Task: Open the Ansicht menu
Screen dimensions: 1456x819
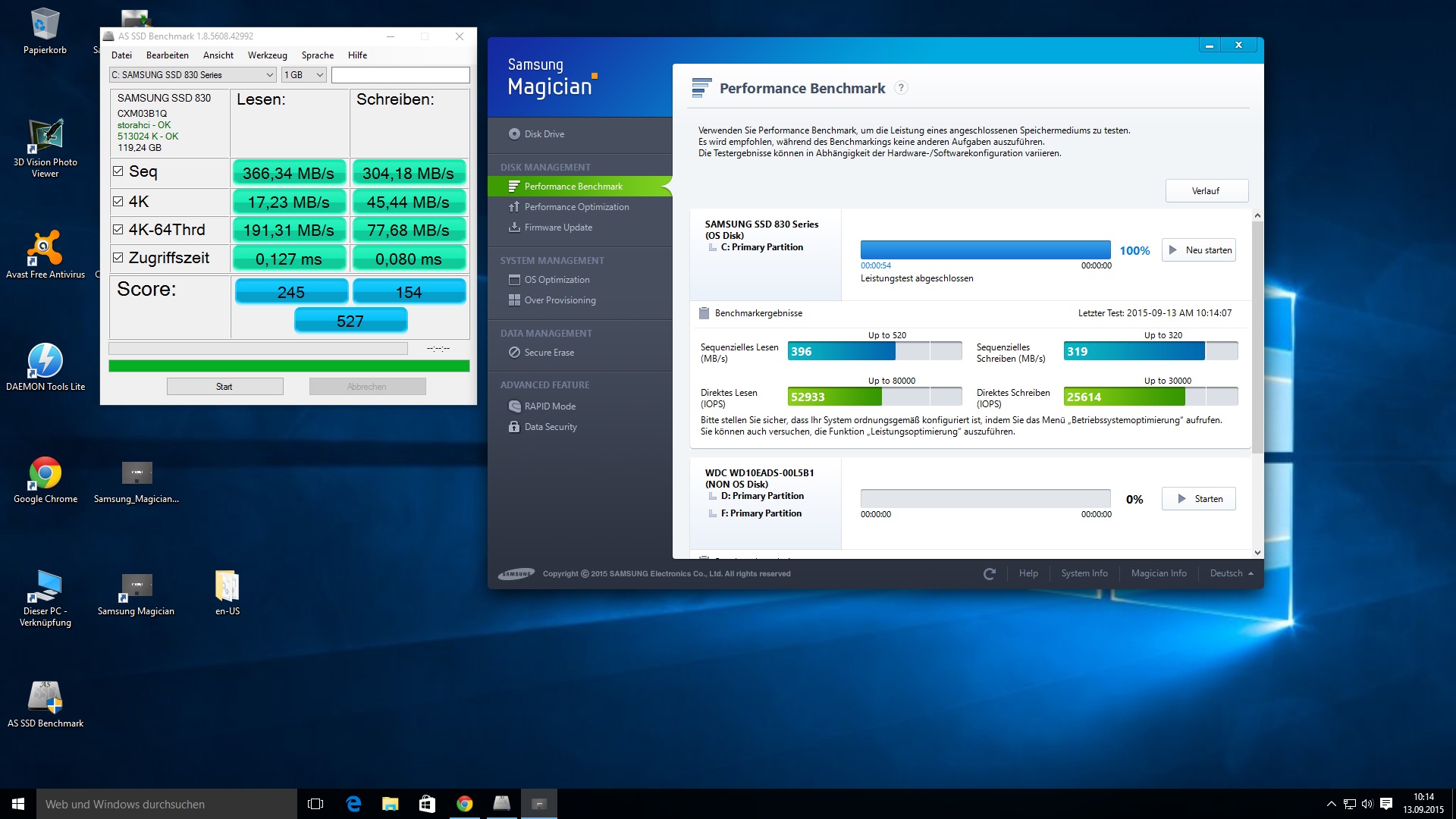Action: [x=218, y=55]
